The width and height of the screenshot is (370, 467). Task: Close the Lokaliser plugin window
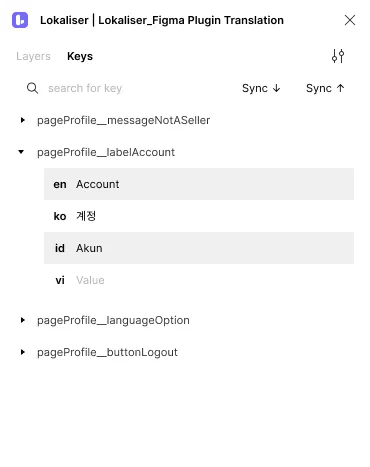tap(350, 20)
